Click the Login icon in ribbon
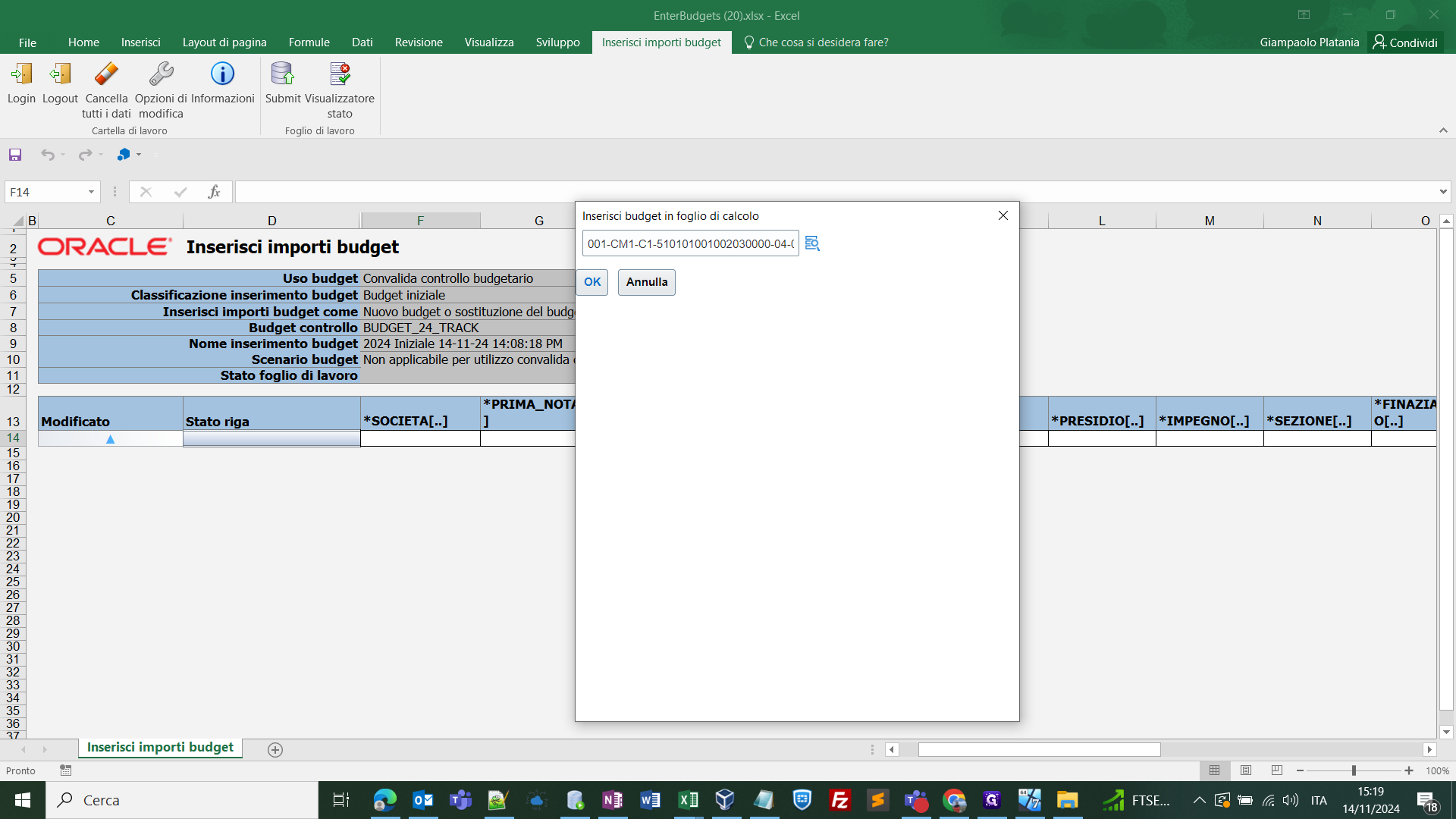This screenshot has width=1456, height=819. 21,74
